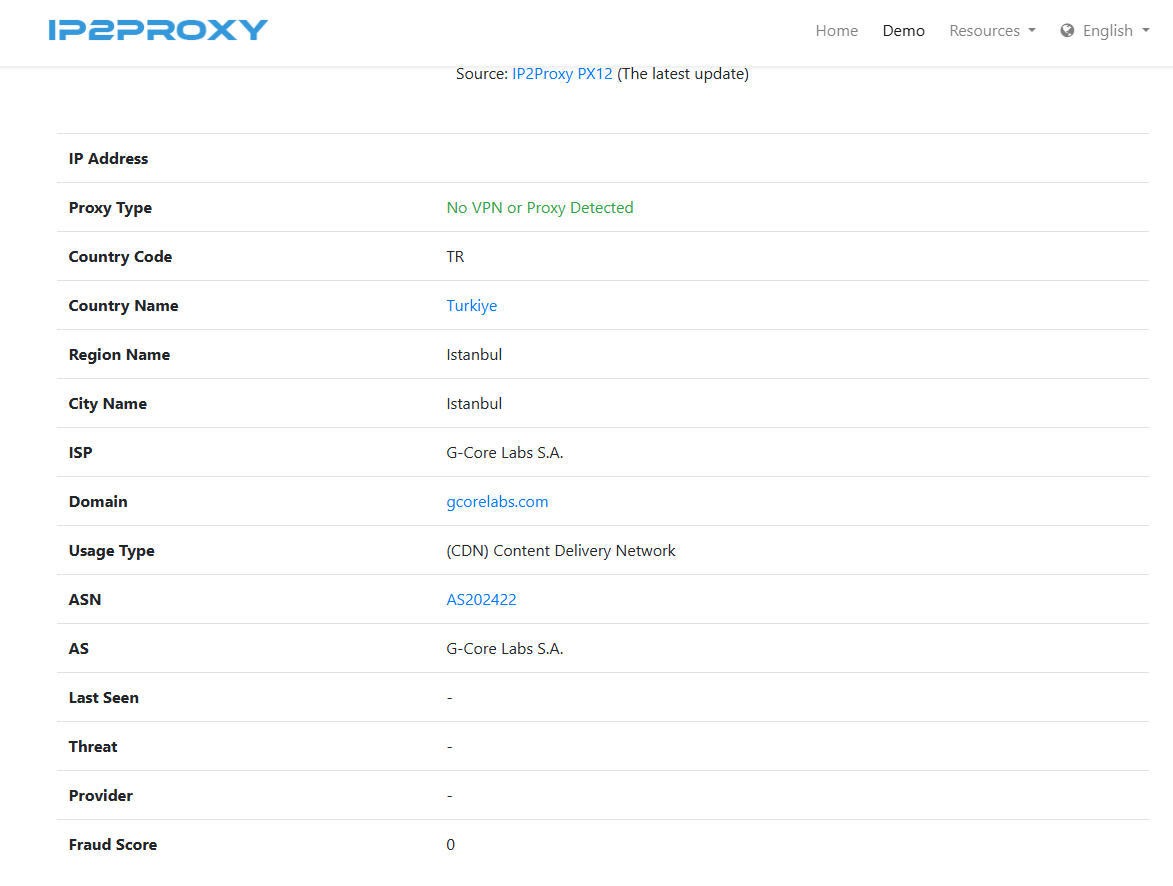Click the 'Threat' row label
The height and width of the screenshot is (886, 1173).
point(93,747)
